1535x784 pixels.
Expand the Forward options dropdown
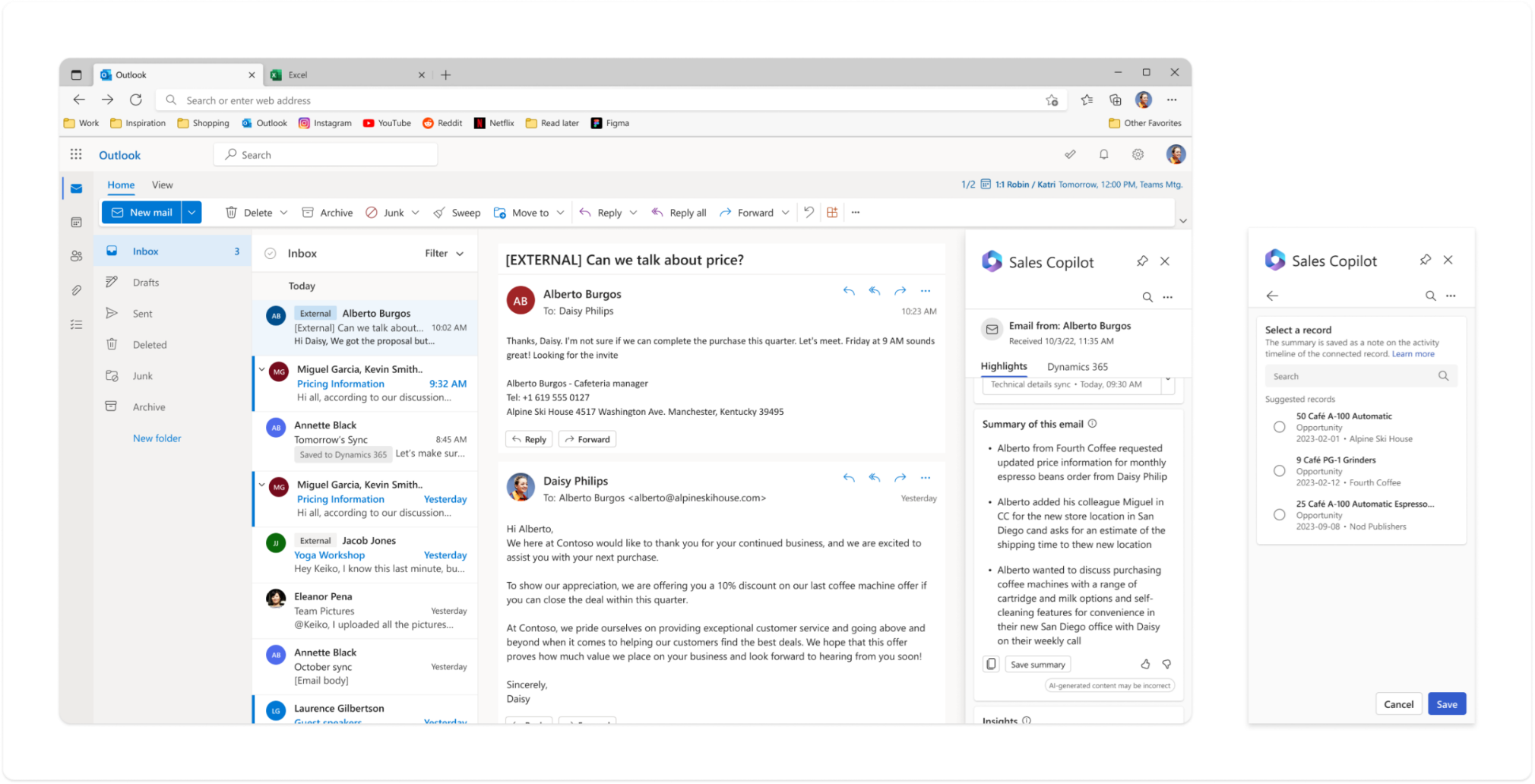click(785, 213)
